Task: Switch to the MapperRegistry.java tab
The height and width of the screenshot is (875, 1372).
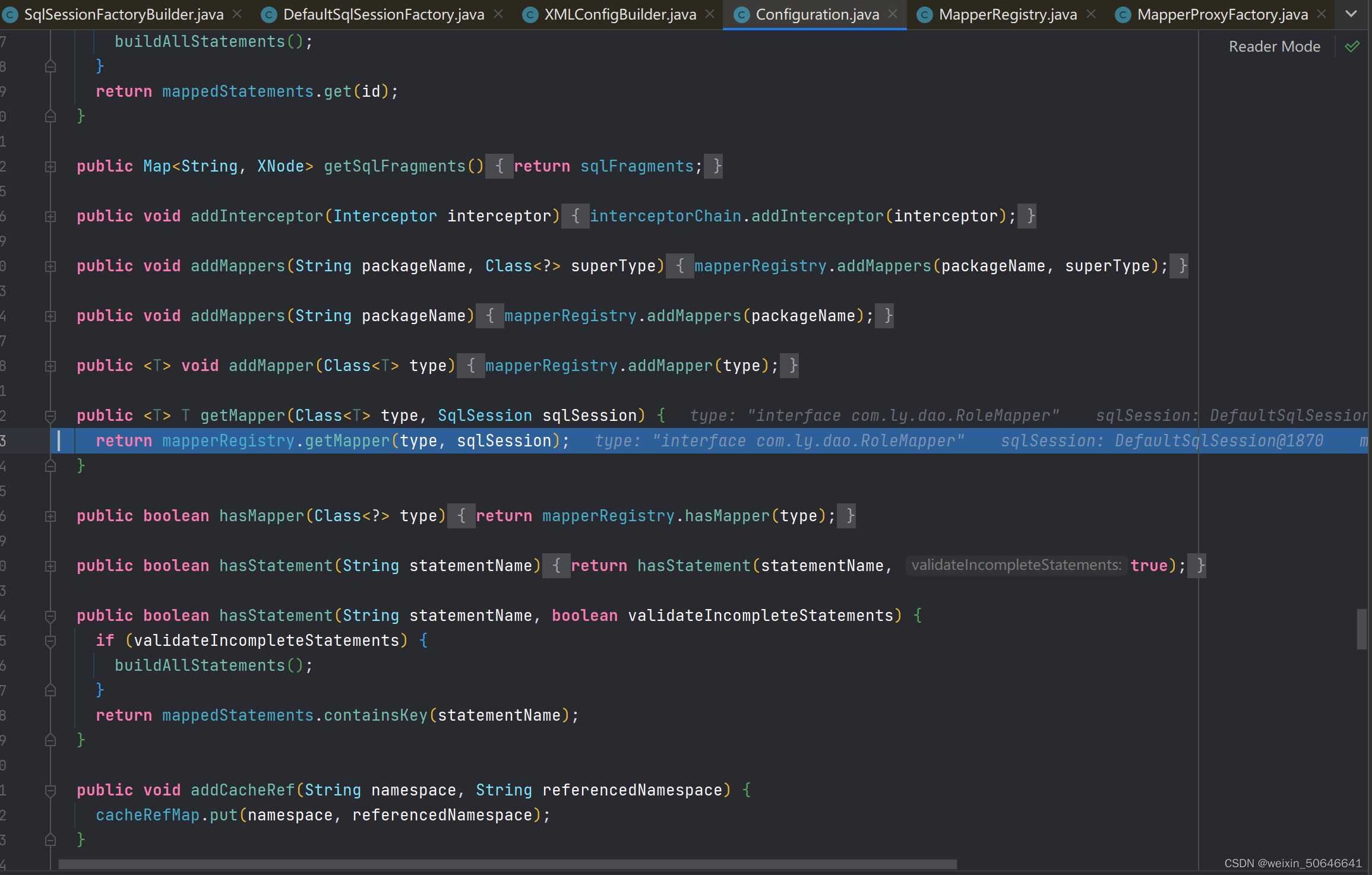Action: (1007, 15)
